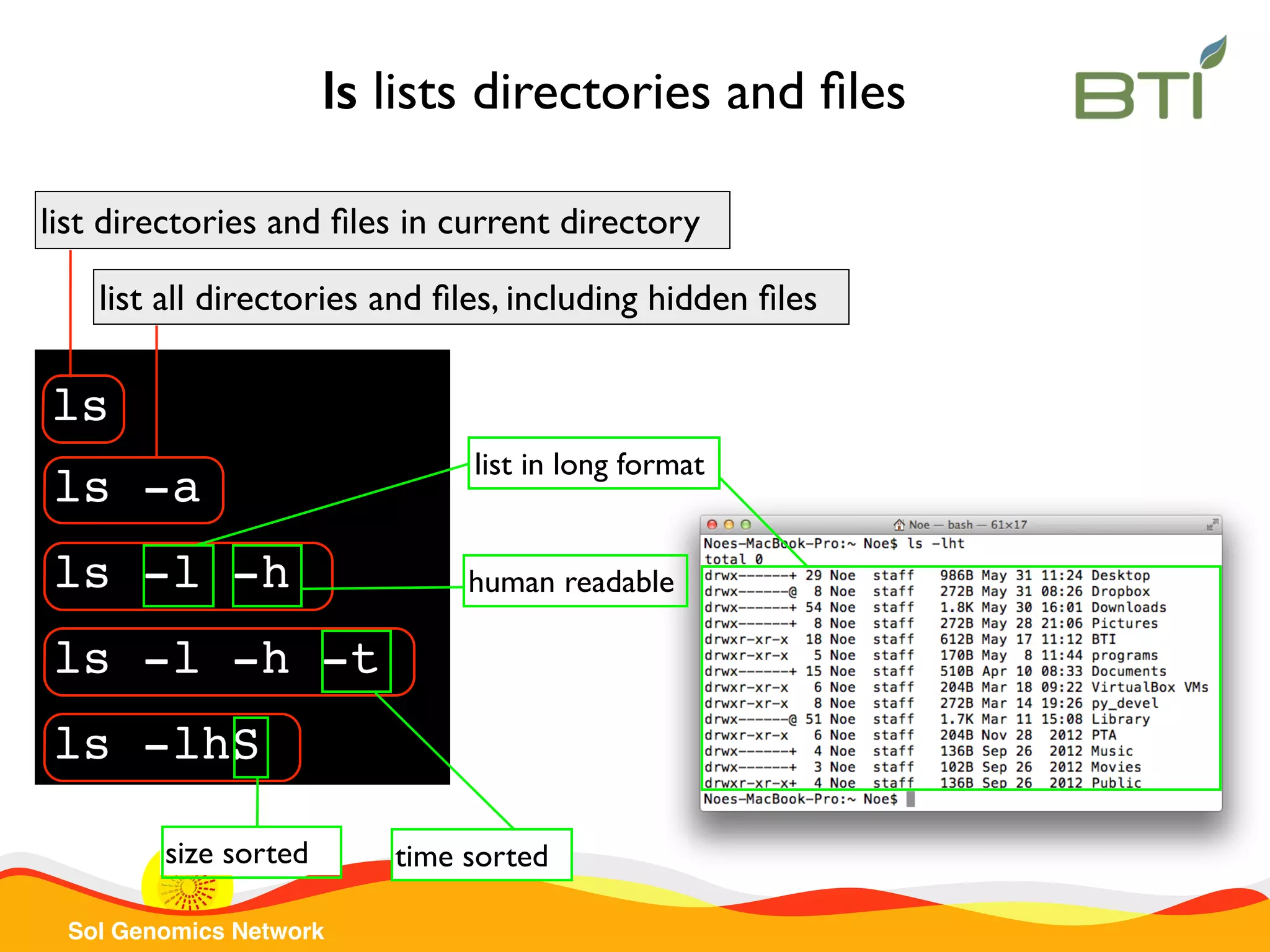This screenshot has height=952, width=1270.
Task: Select the green '-t' option box
Action: [x=356, y=661]
